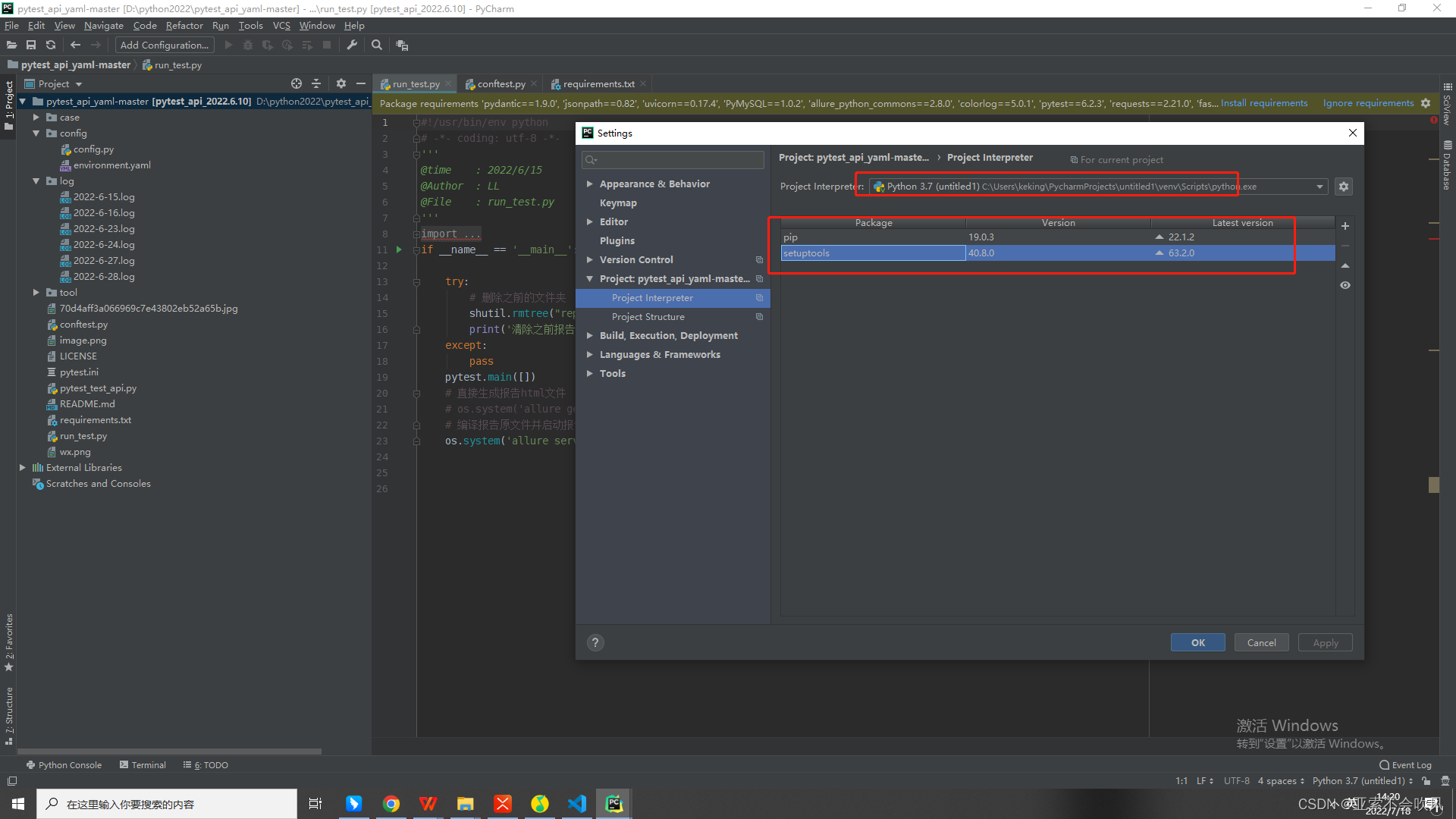Collapse the log folder in project tree
1456x819 pixels.
36,181
